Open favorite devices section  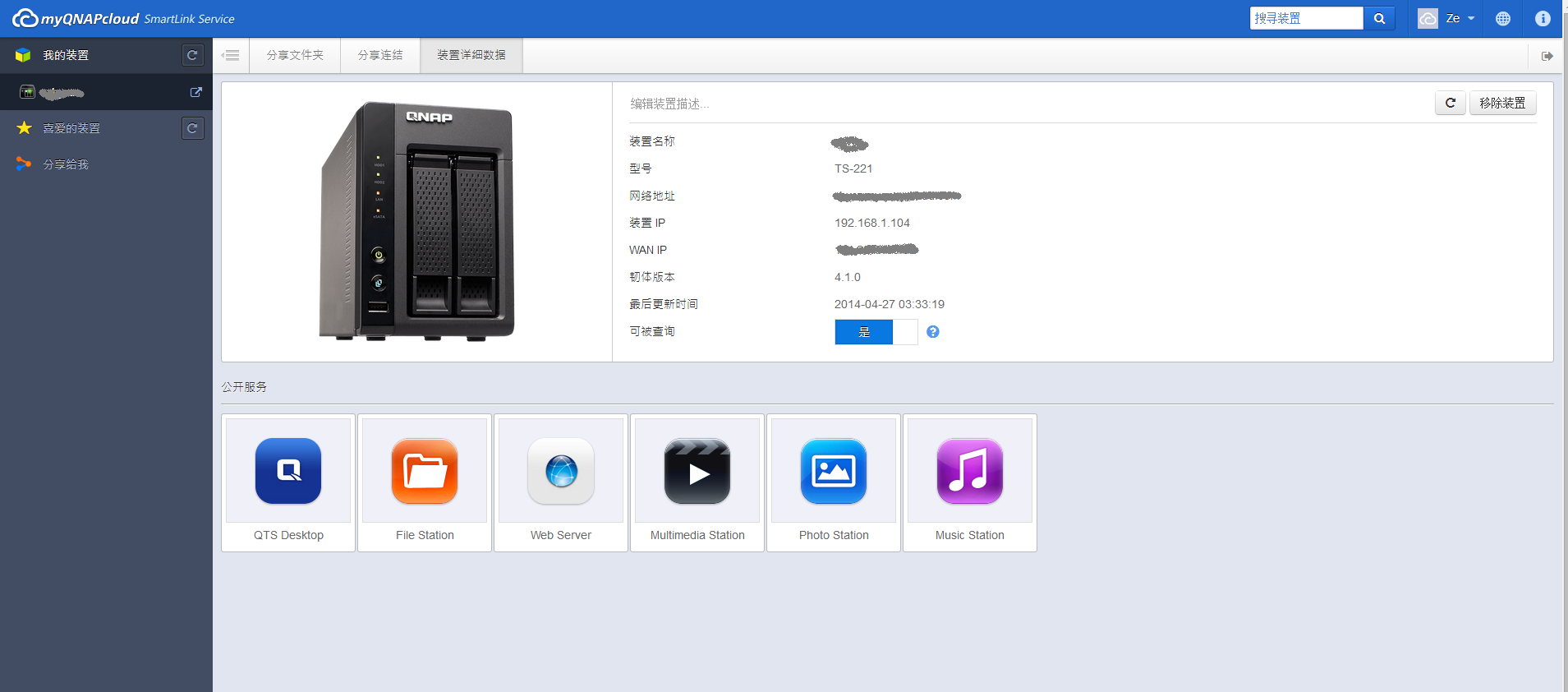(x=71, y=128)
